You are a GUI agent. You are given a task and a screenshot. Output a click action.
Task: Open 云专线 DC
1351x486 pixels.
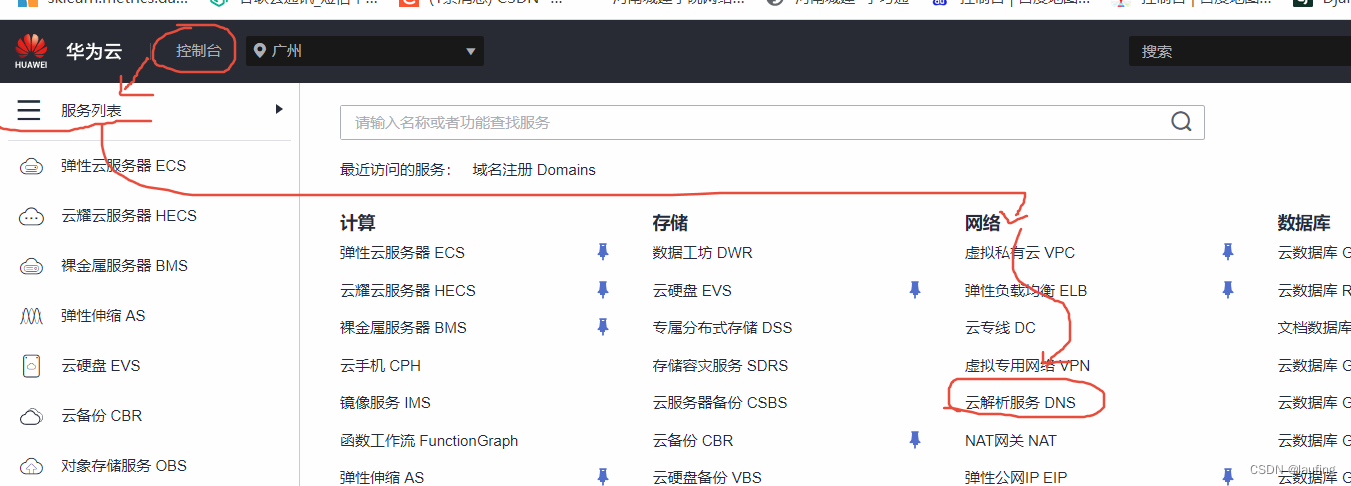click(1000, 328)
